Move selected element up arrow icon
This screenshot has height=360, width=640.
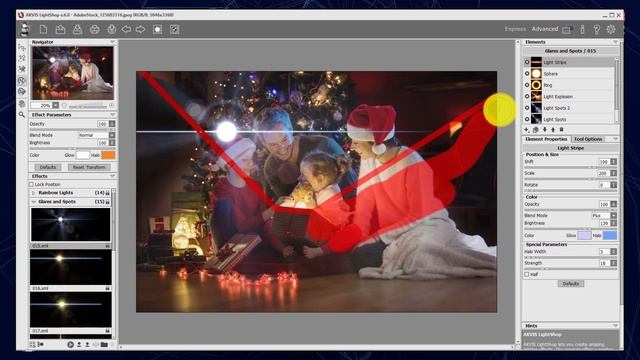pyautogui.click(x=553, y=130)
